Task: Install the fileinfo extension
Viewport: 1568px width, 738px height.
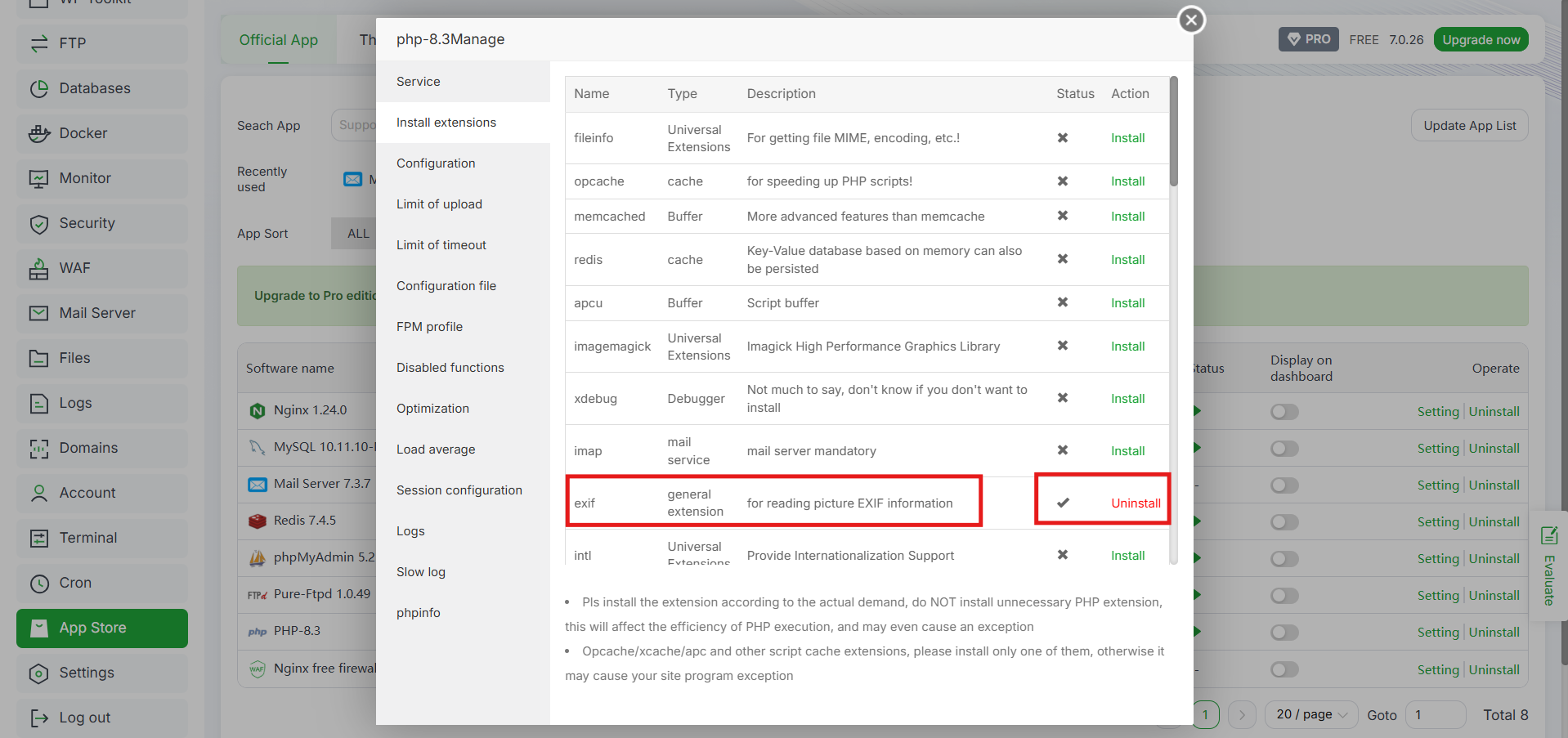Action: click(x=1127, y=138)
